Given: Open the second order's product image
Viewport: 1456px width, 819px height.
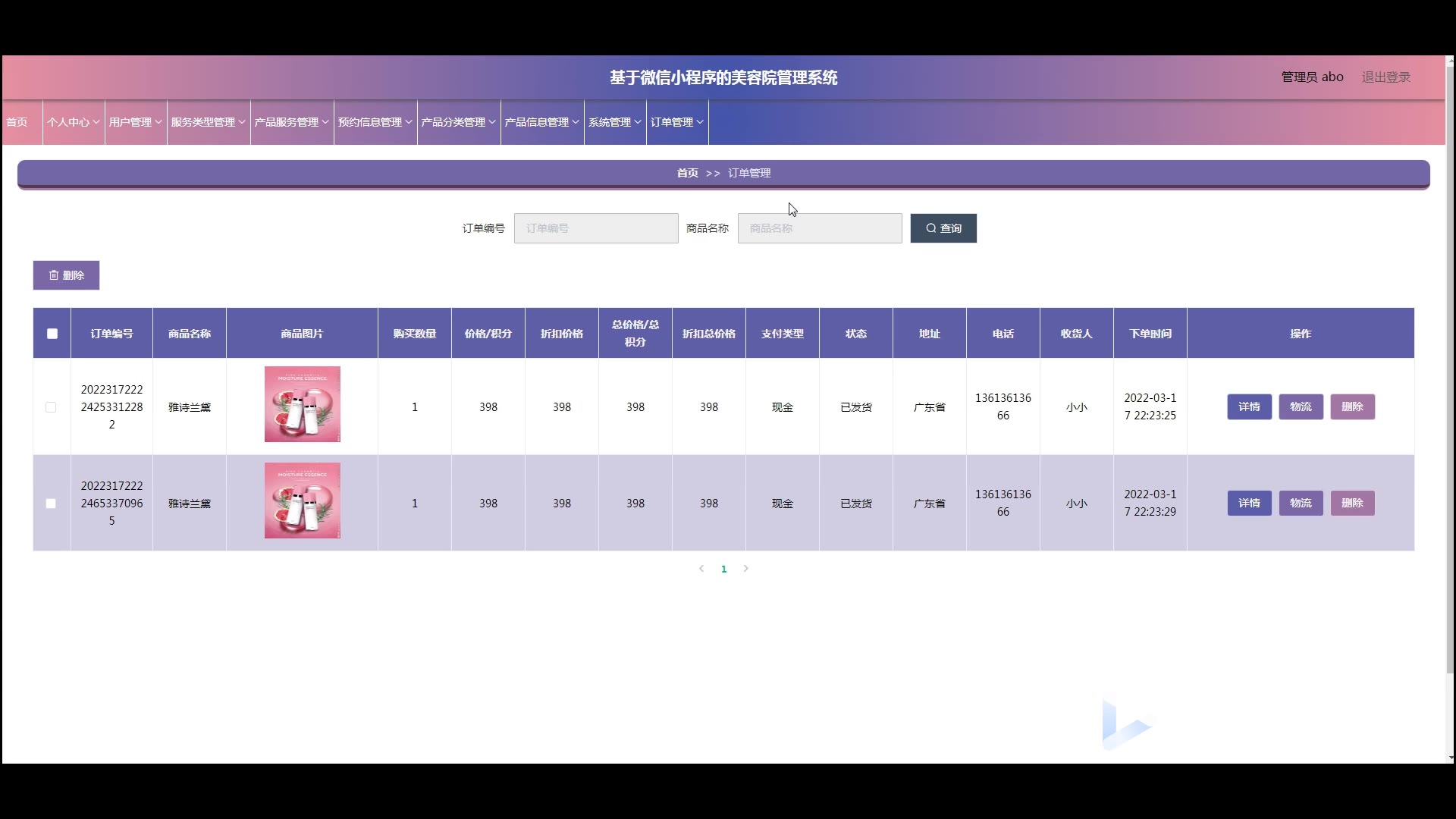Looking at the screenshot, I should coord(302,500).
